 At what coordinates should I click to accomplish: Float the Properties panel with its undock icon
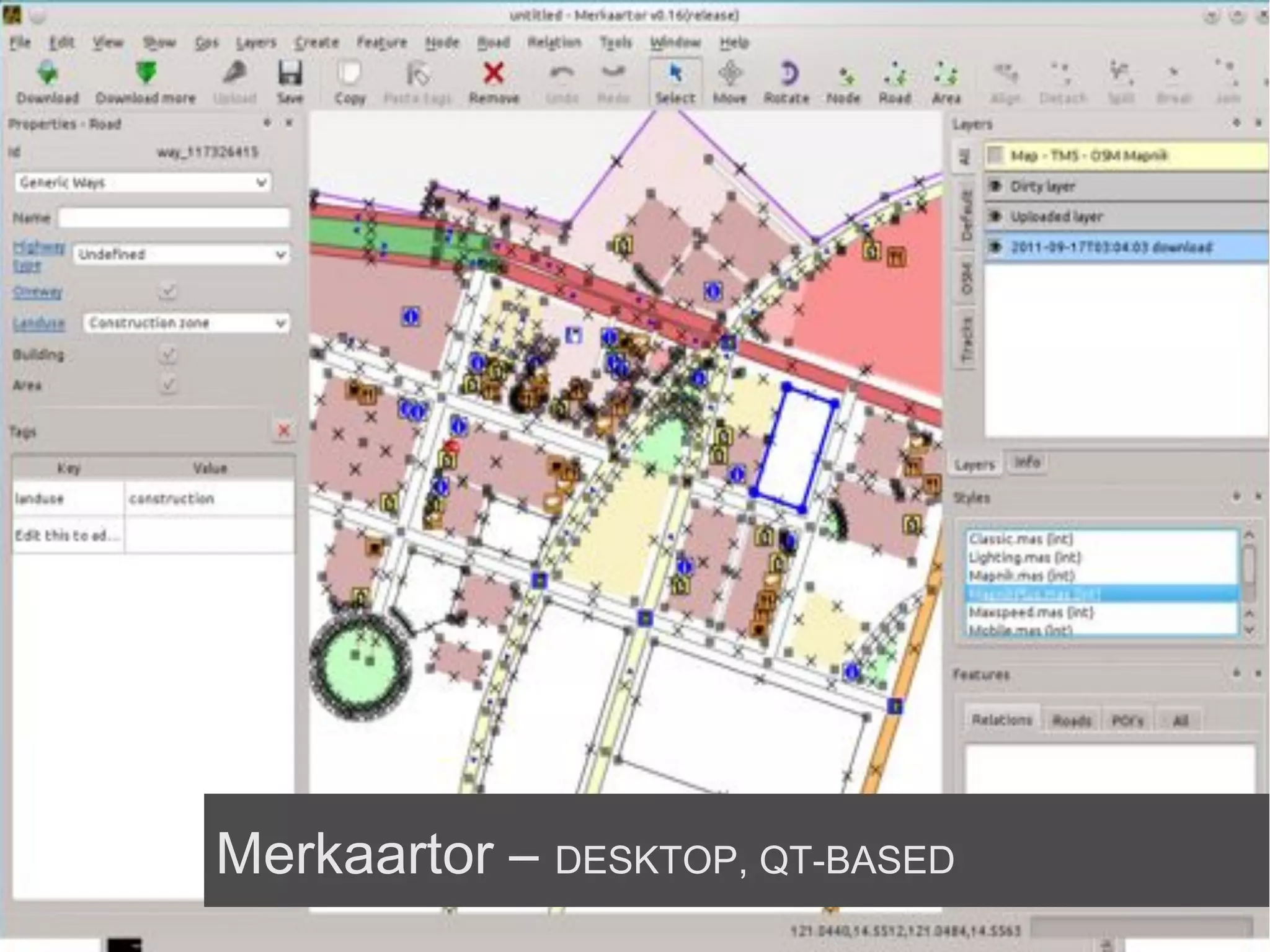[x=267, y=123]
